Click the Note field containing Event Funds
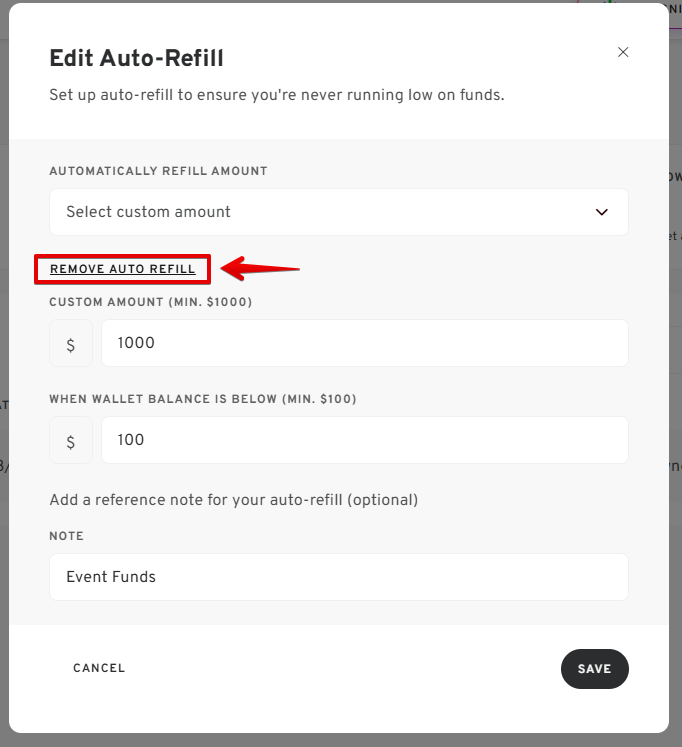The image size is (682, 747). click(338, 577)
